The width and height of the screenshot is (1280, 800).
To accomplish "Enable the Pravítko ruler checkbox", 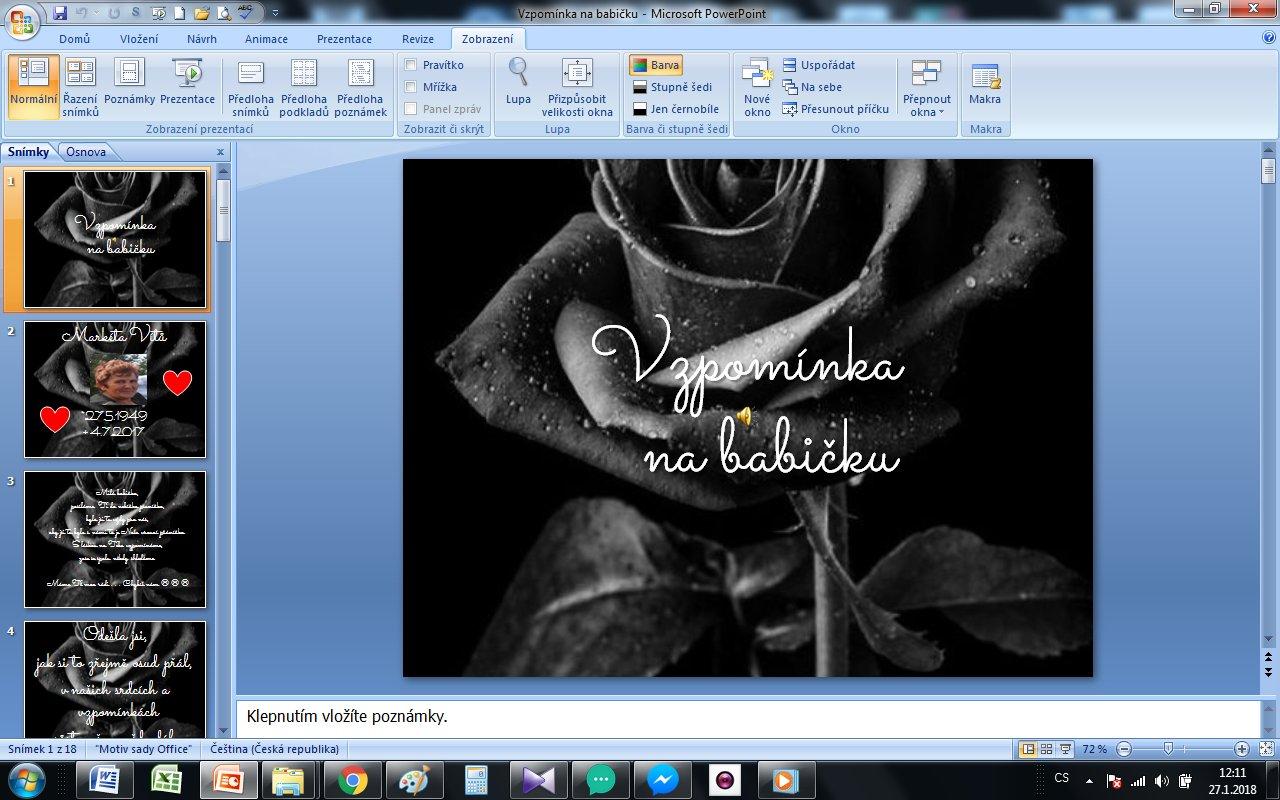I will (x=411, y=65).
